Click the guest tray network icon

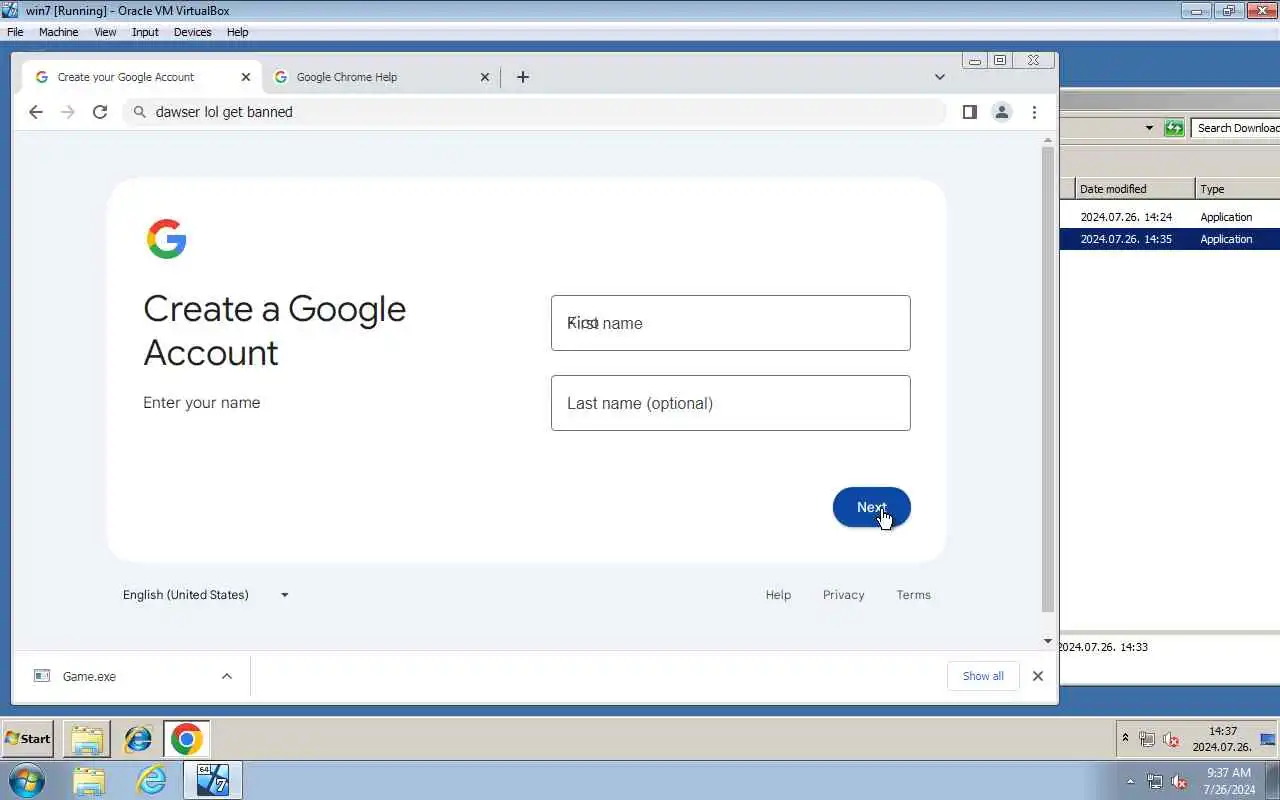click(x=1146, y=740)
